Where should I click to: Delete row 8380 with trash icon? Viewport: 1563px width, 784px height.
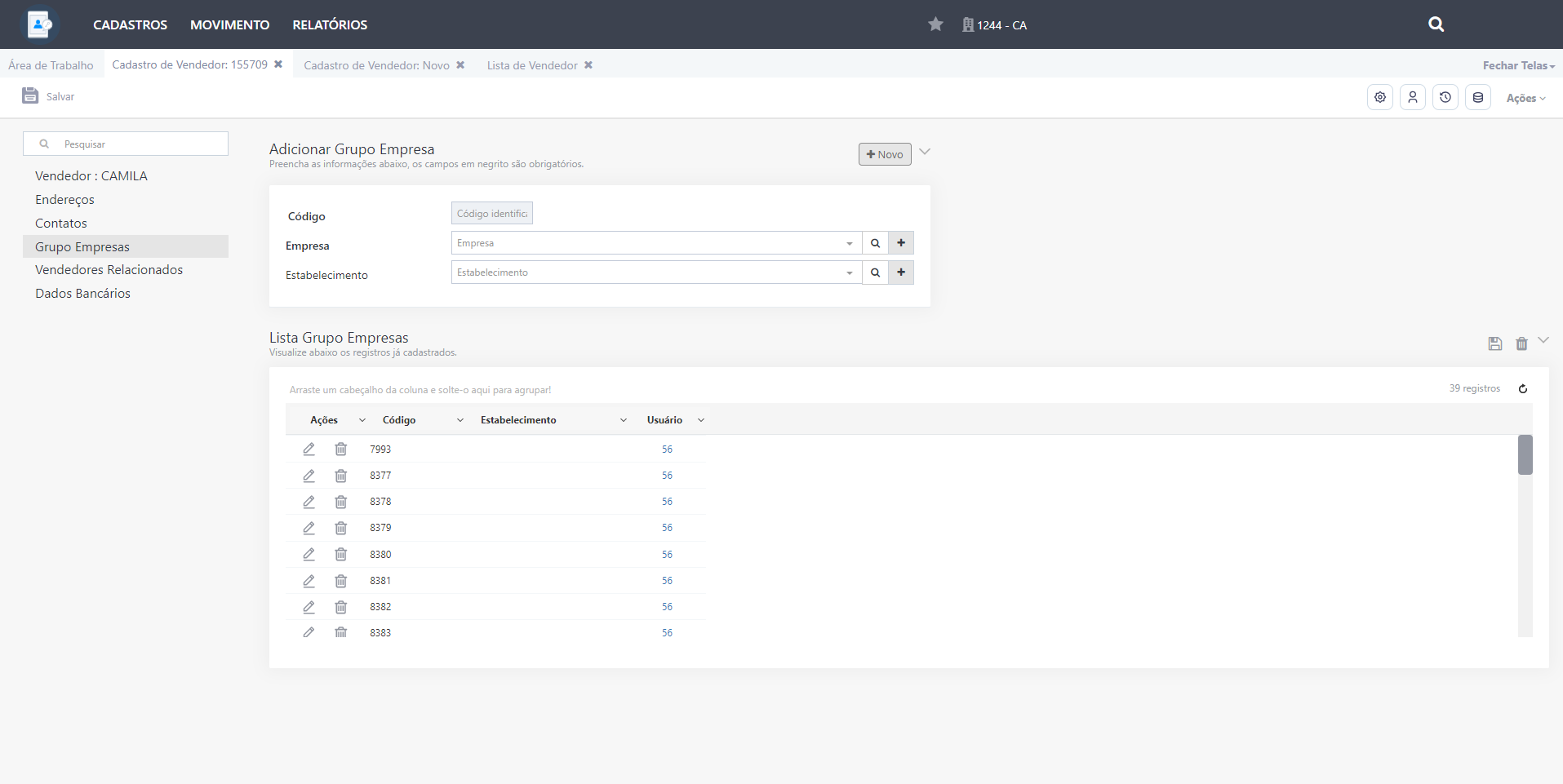[341, 554]
